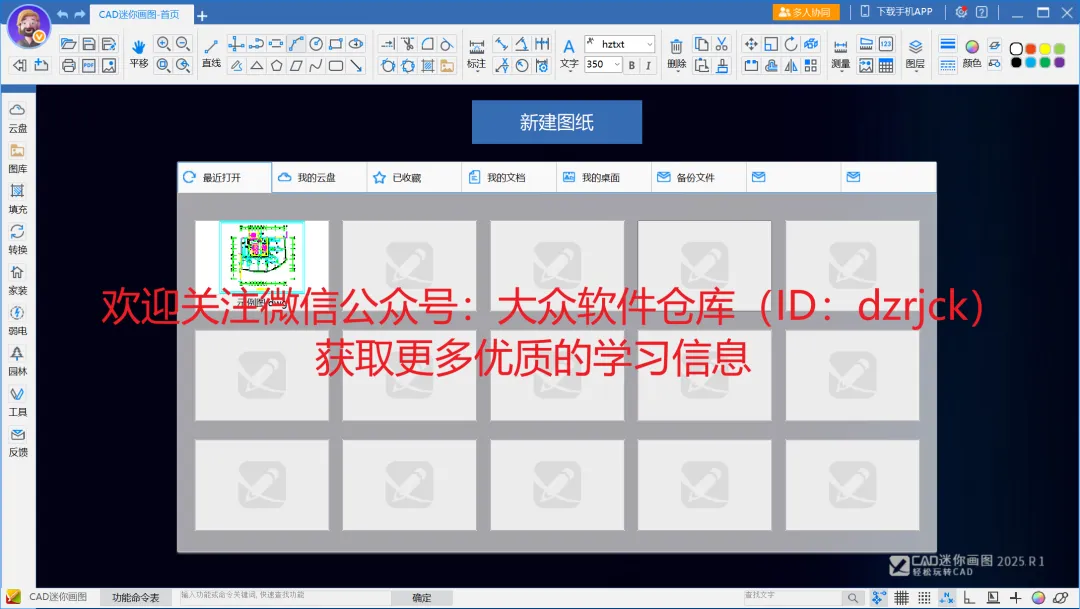
Task: Open 弱电 in the left sidebar
Action: tap(17, 320)
